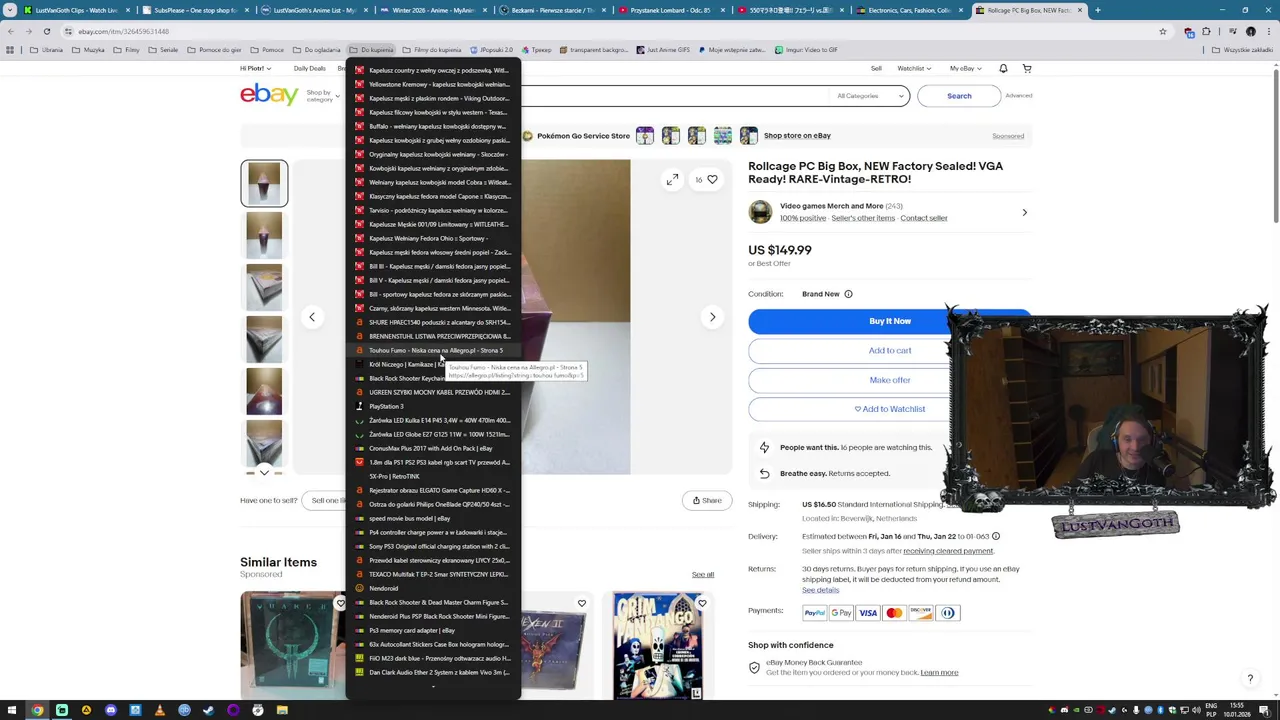Image resolution: width=1280 pixels, height=720 pixels.
Task: Open the Touhou Fumo Allegro bookmark
Action: (433, 351)
